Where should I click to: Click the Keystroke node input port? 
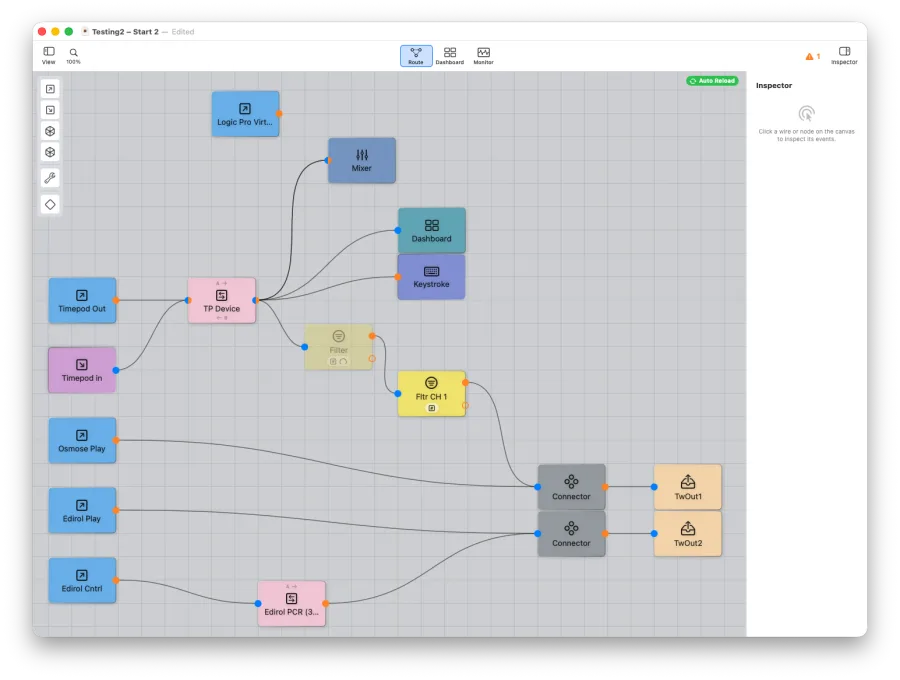coord(398,277)
